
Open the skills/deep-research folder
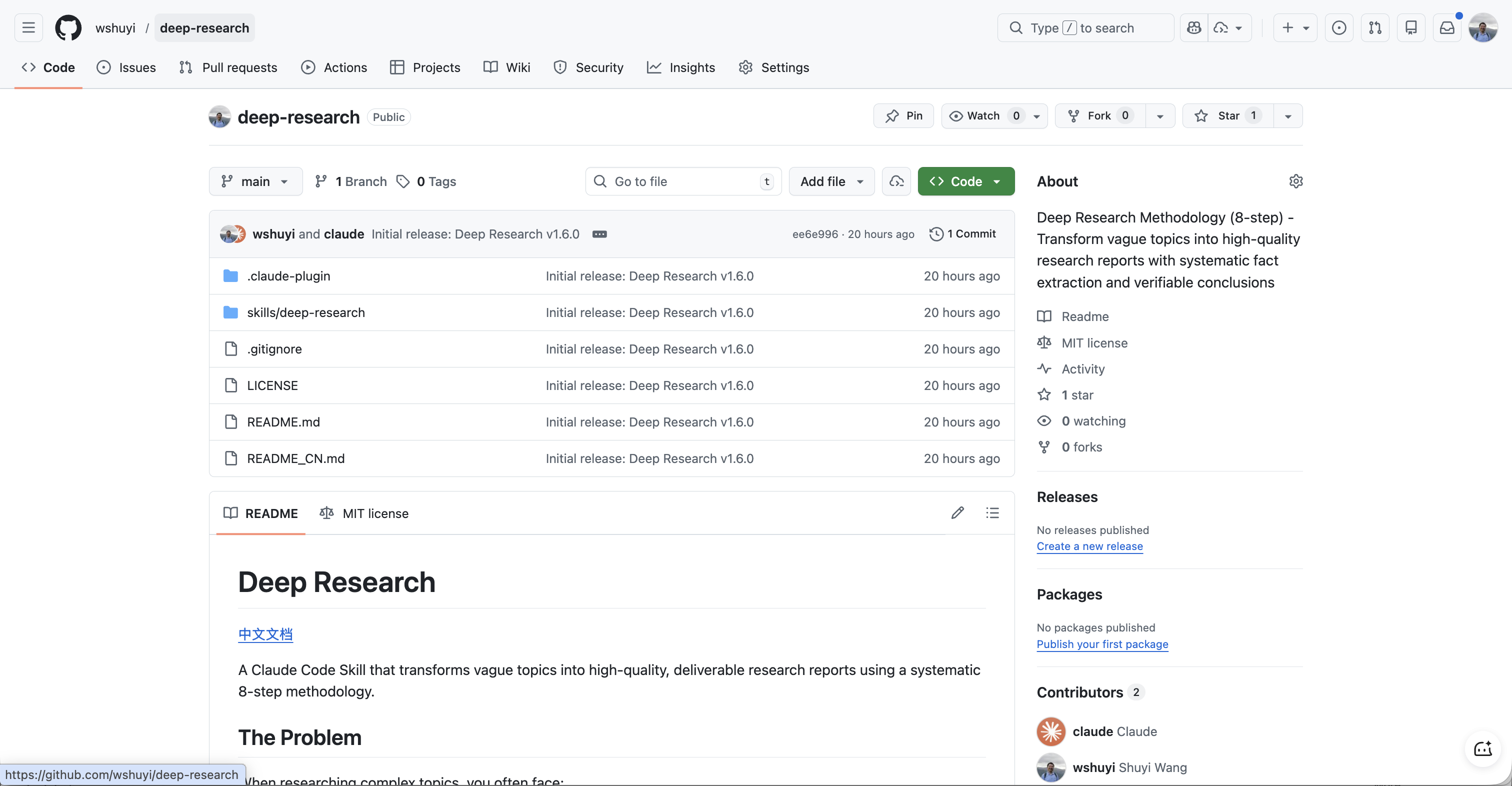(x=306, y=312)
